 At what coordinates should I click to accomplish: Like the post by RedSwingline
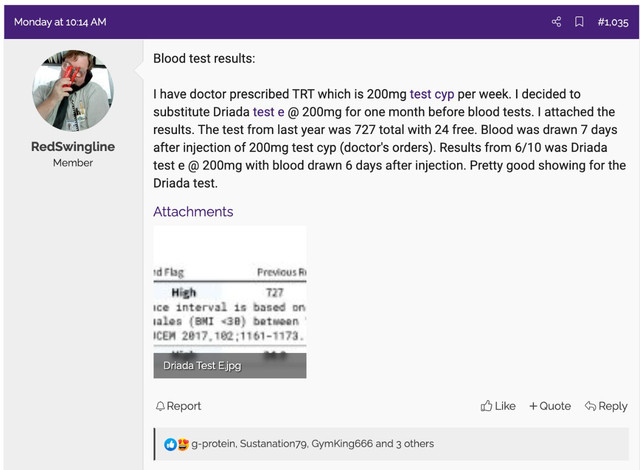tap(498, 406)
